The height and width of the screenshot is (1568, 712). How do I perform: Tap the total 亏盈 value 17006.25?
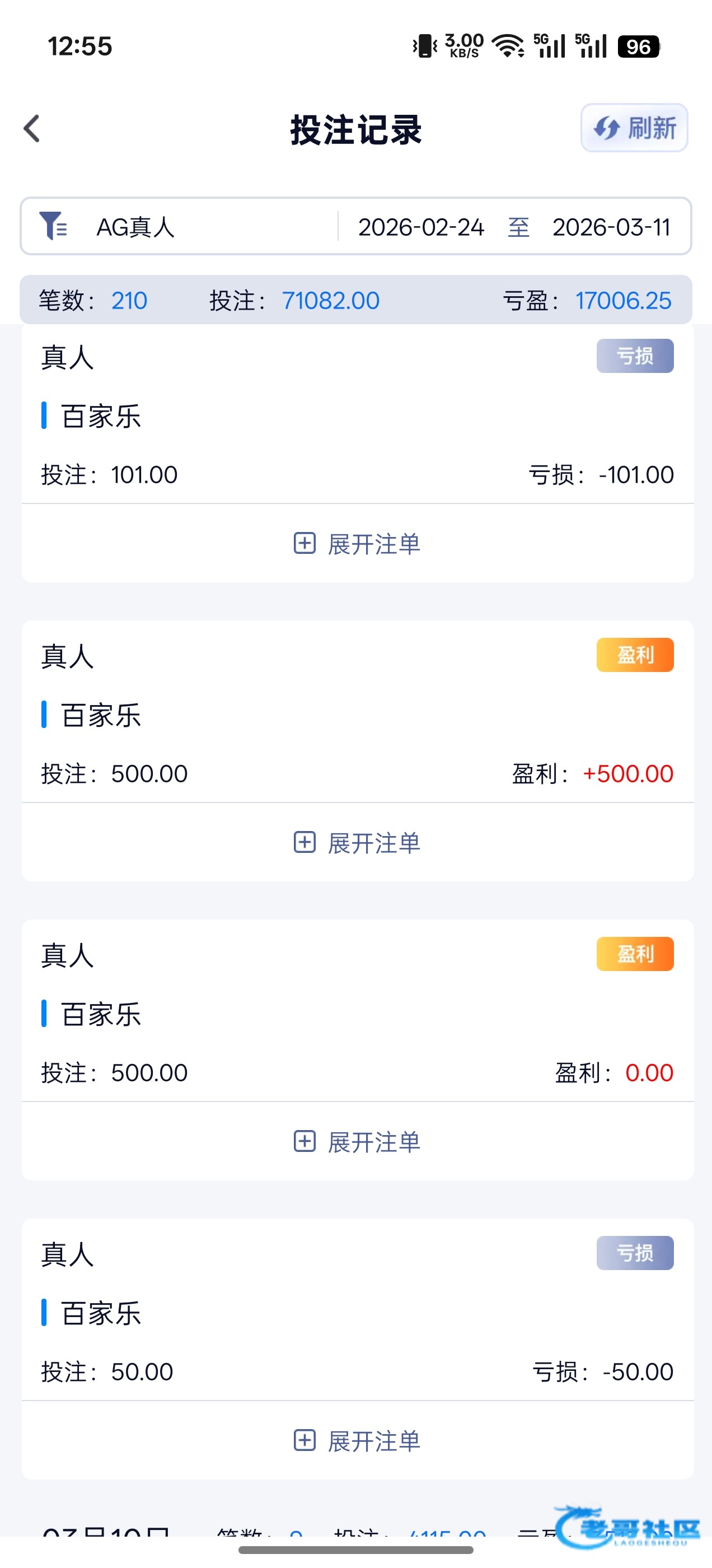[623, 301]
